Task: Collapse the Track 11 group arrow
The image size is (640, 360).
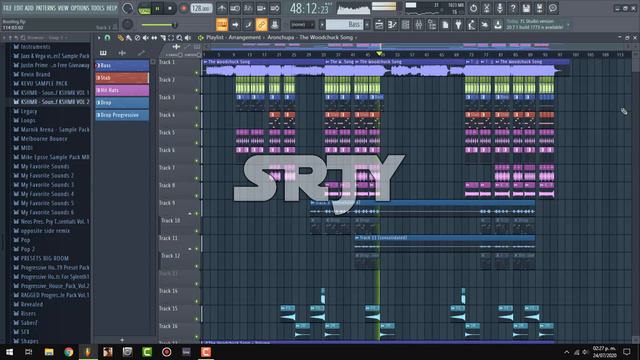Action: (x=190, y=249)
